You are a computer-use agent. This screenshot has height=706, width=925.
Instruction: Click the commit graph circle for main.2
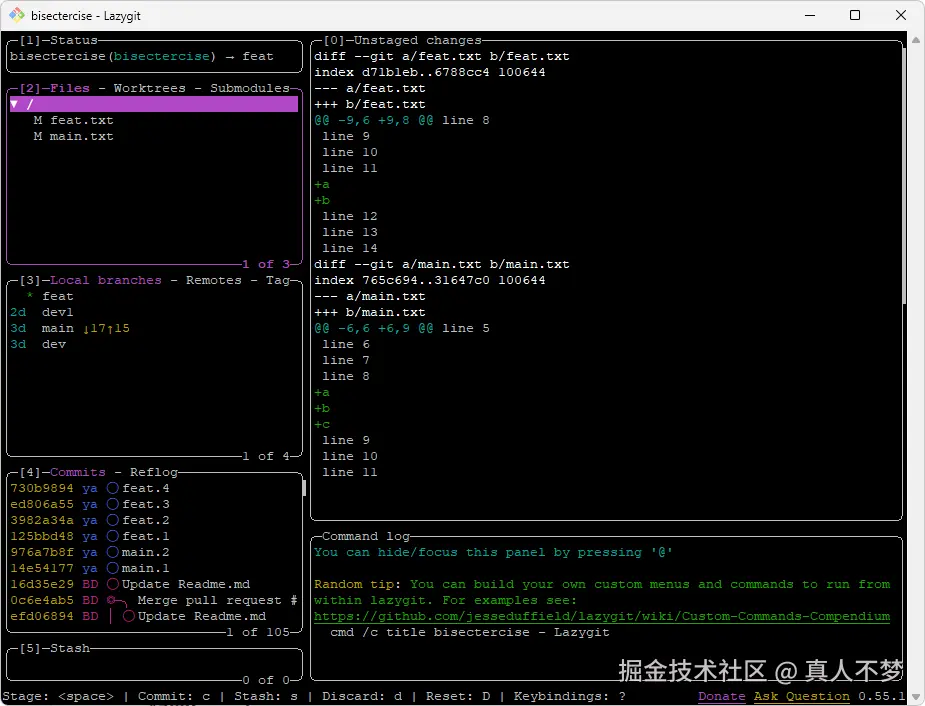click(113, 552)
